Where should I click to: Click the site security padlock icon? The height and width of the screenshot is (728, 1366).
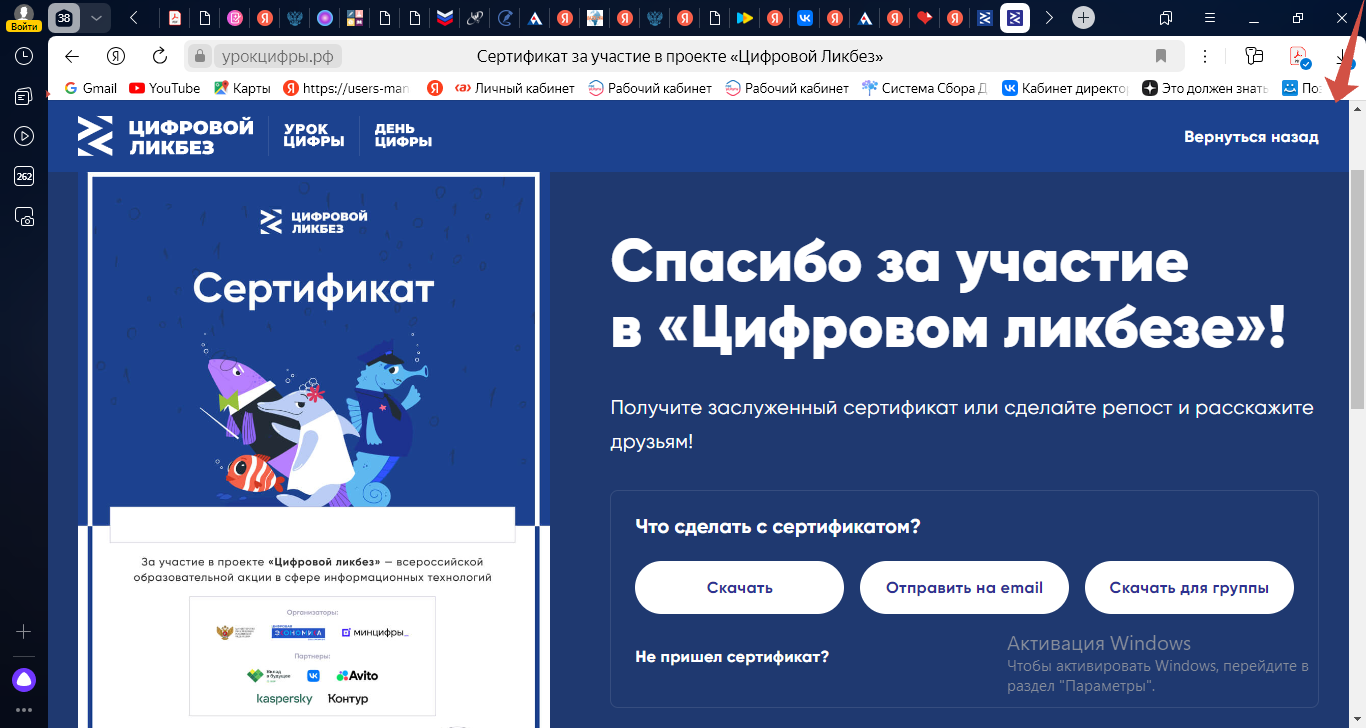click(200, 56)
